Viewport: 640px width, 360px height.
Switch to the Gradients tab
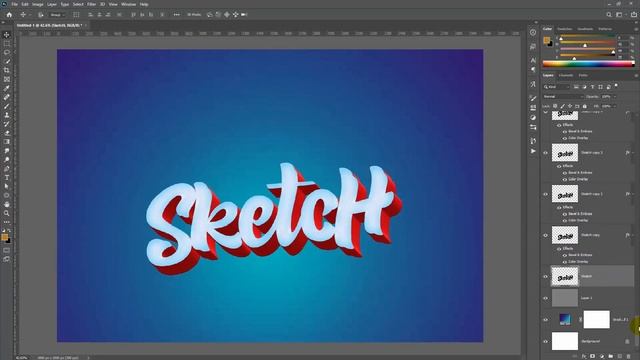(585, 29)
